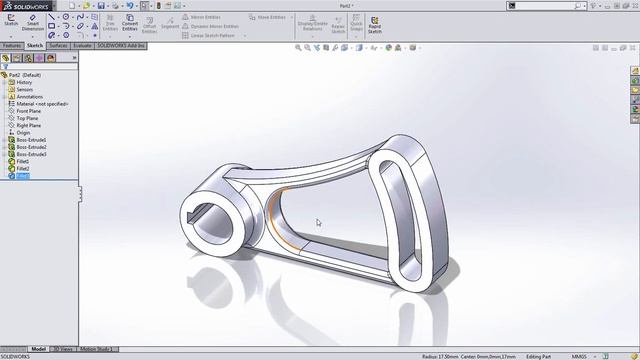Image resolution: width=640 pixels, height=360 pixels.
Task: Click the New document icon
Action: click(72, 6)
